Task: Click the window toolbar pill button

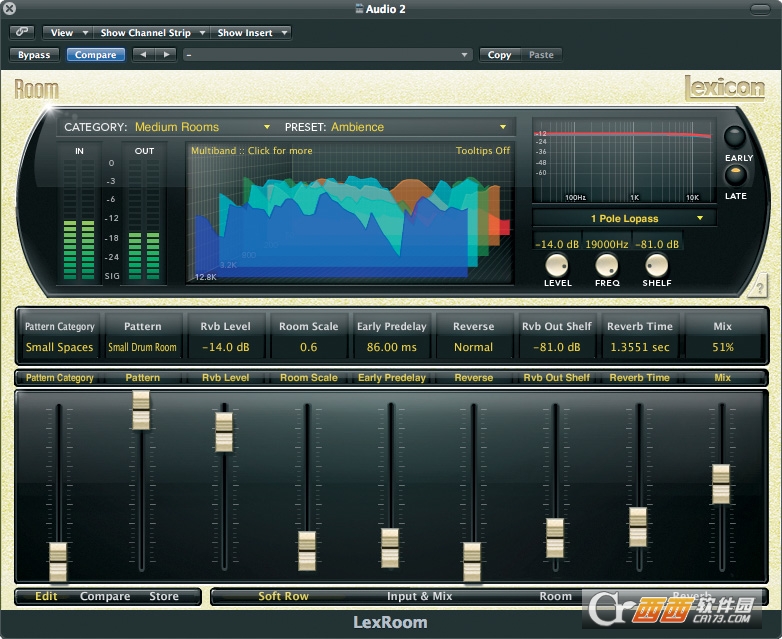Action: coord(760,9)
